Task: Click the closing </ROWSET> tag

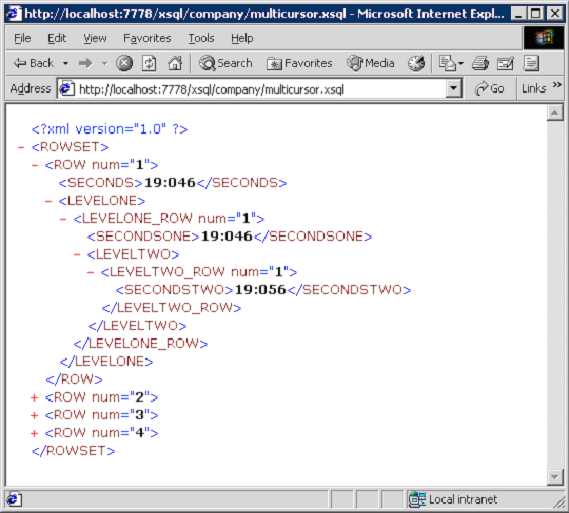Action: (74, 451)
